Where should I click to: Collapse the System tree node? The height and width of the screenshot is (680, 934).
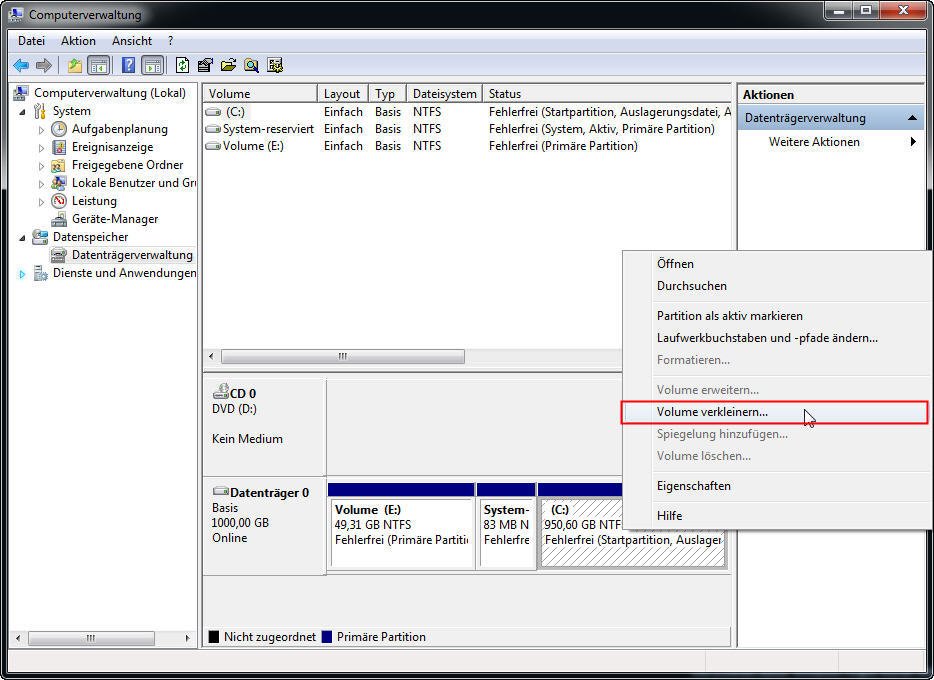22,111
